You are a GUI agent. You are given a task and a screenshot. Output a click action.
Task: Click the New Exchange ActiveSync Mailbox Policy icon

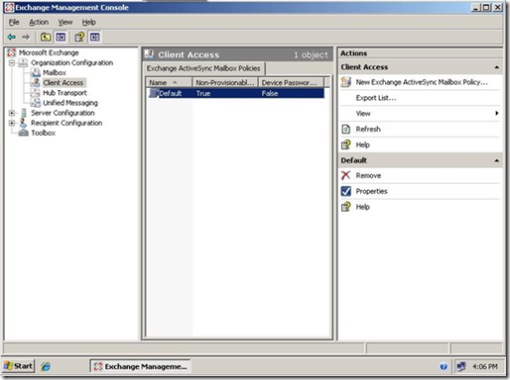[346, 82]
